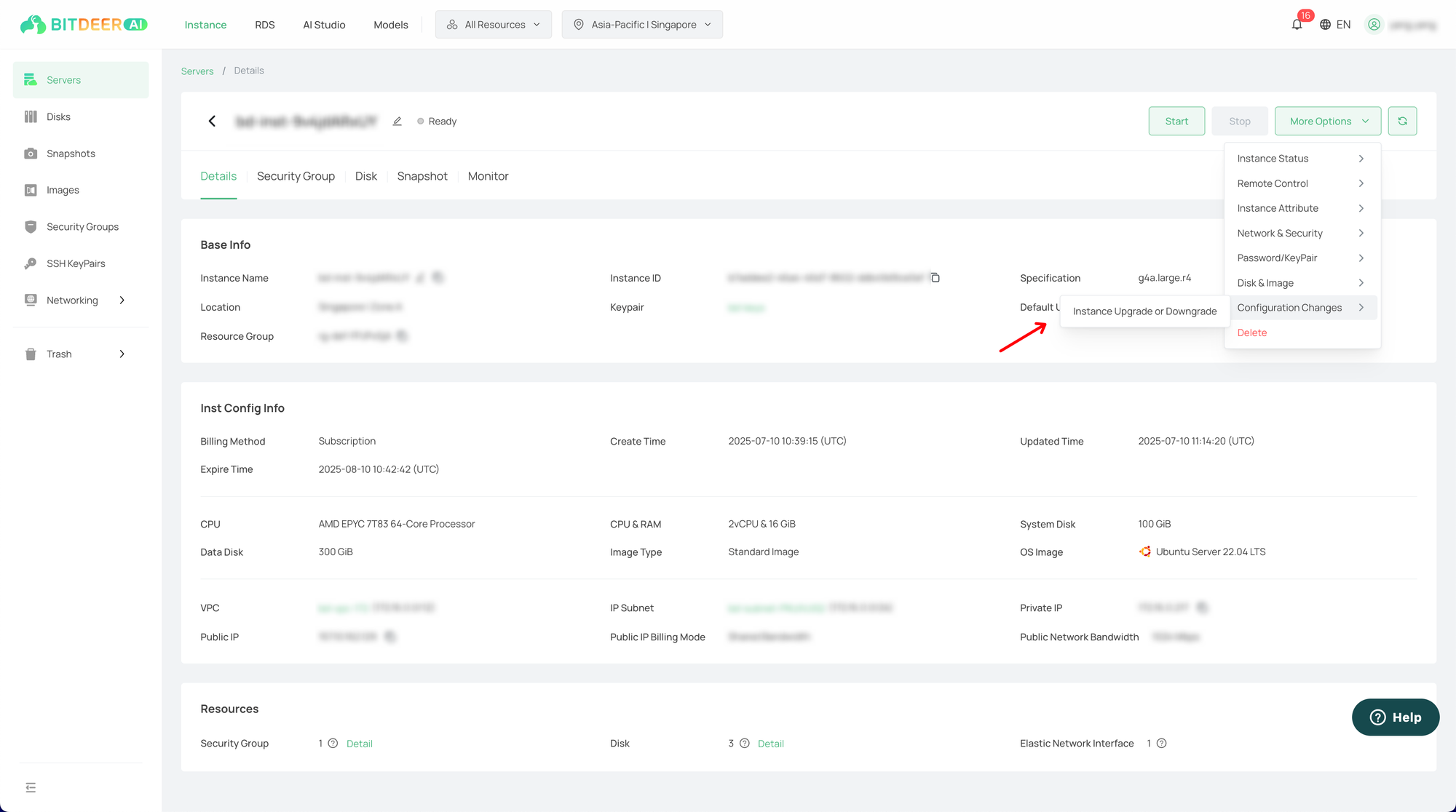The width and height of the screenshot is (1456, 812).
Task: Click the refresh icon button
Action: [1402, 122]
